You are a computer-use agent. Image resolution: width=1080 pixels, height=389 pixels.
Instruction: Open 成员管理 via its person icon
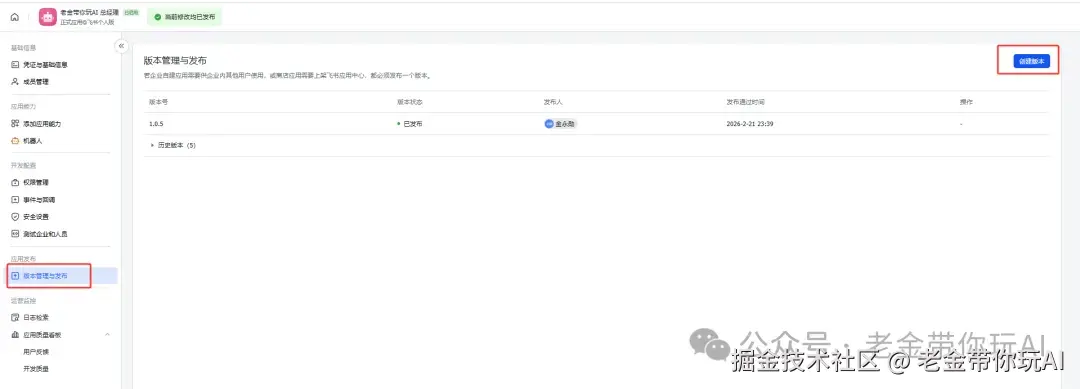click(x=15, y=81)
